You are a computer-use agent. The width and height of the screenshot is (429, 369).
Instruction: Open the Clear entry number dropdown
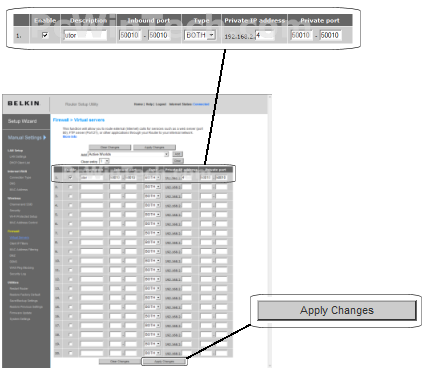(104, 161)
